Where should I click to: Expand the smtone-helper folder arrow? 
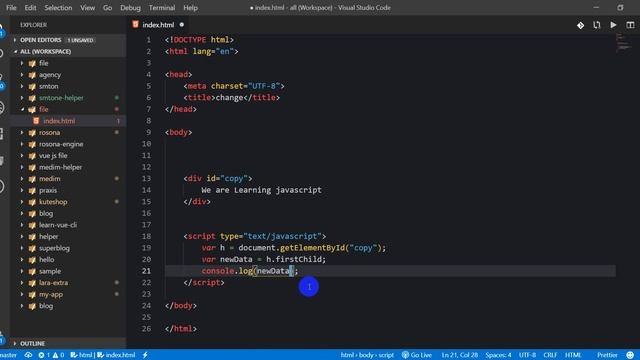[22, 98]
